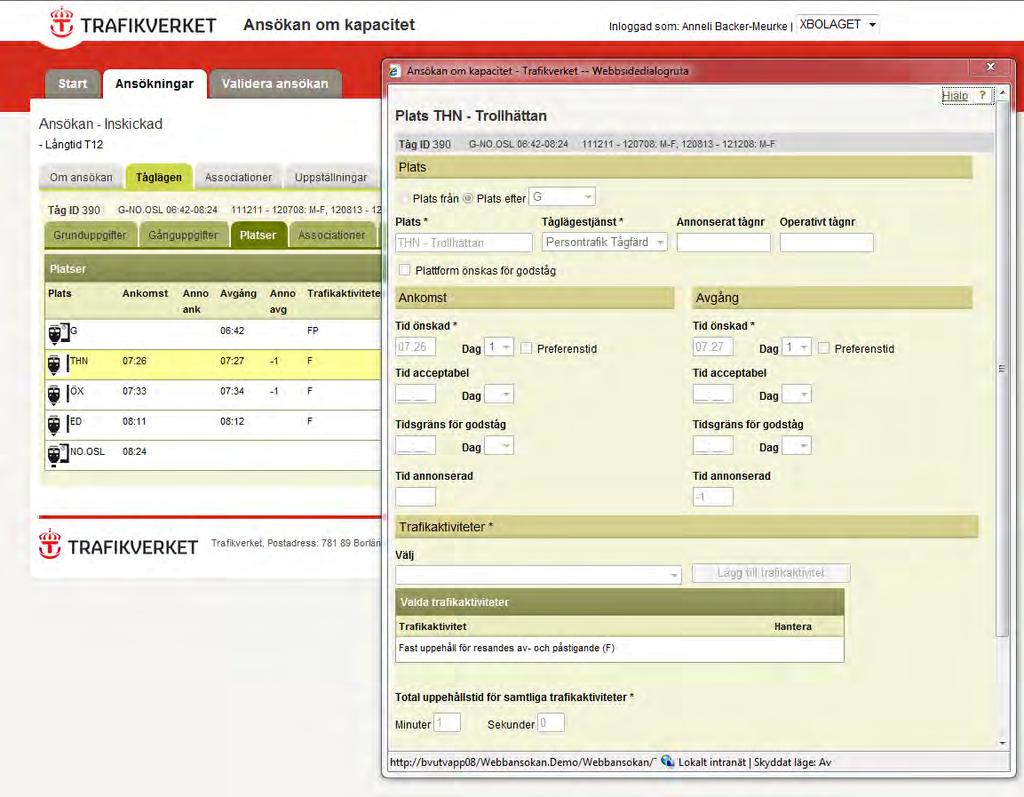This screenshot has width=1024, height=797.
Task: Click the Lokalt intranät globe icon
Action: pyautogui.click(x=667, y=761)
